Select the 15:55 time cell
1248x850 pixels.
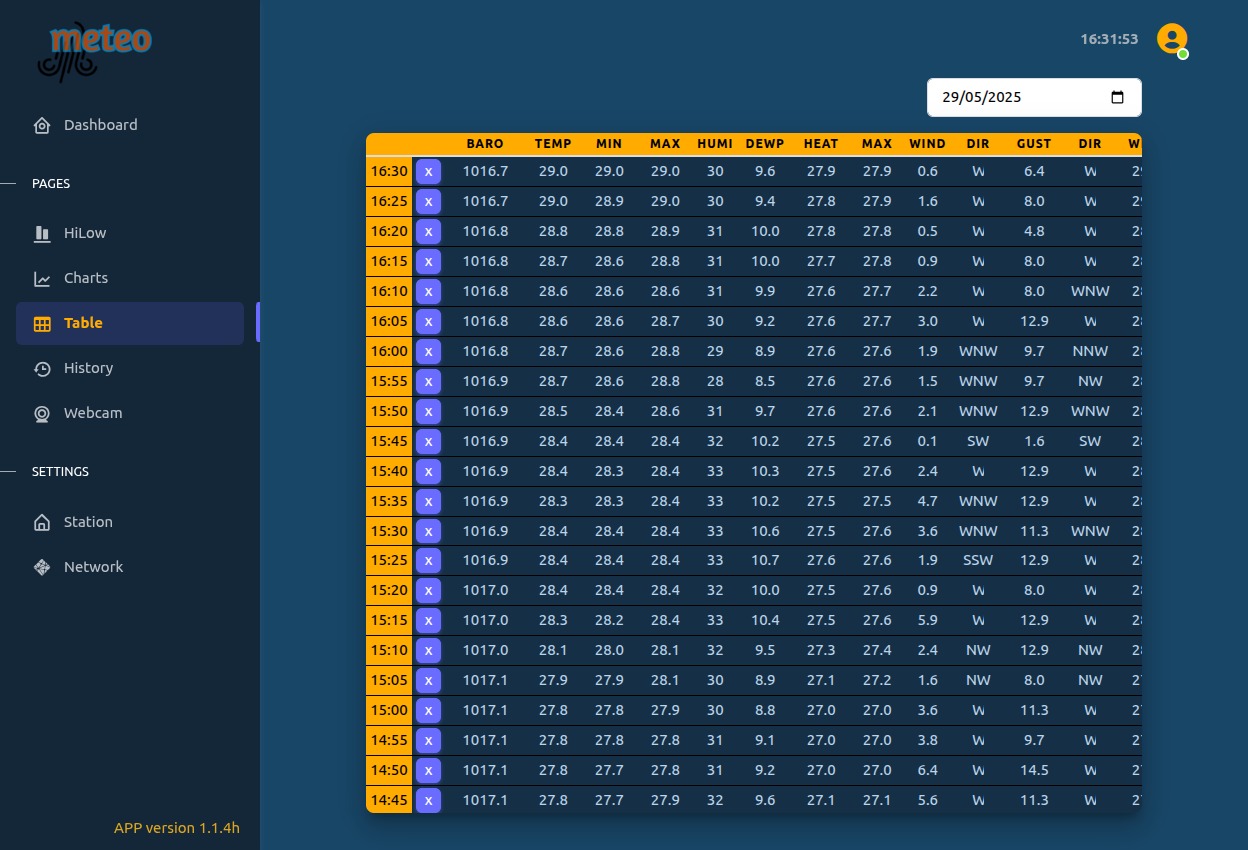click(x=389, y=381)
